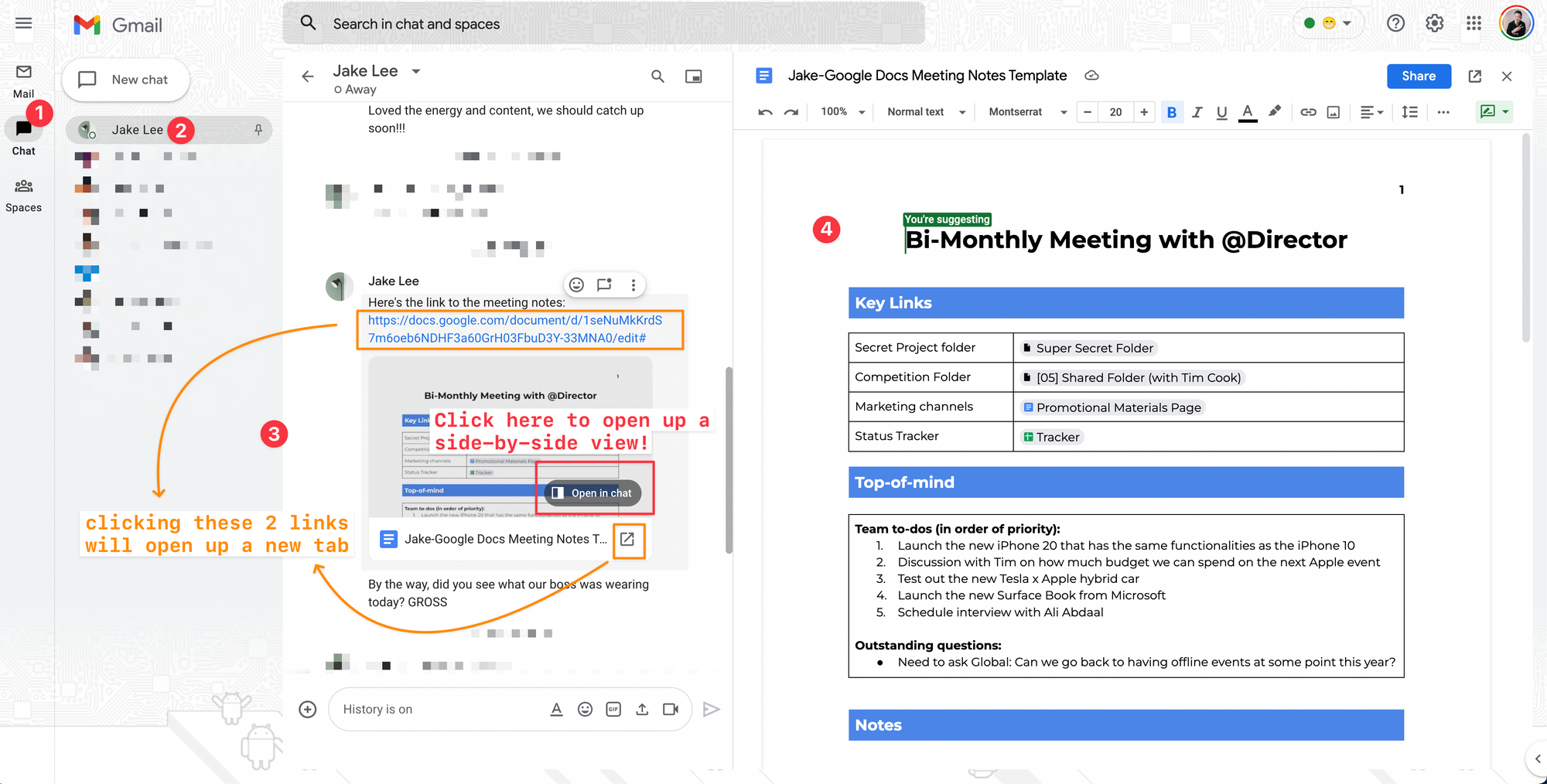Click the History is on message field
This screenshot has height=784, width=1547.
pos(437,709)
